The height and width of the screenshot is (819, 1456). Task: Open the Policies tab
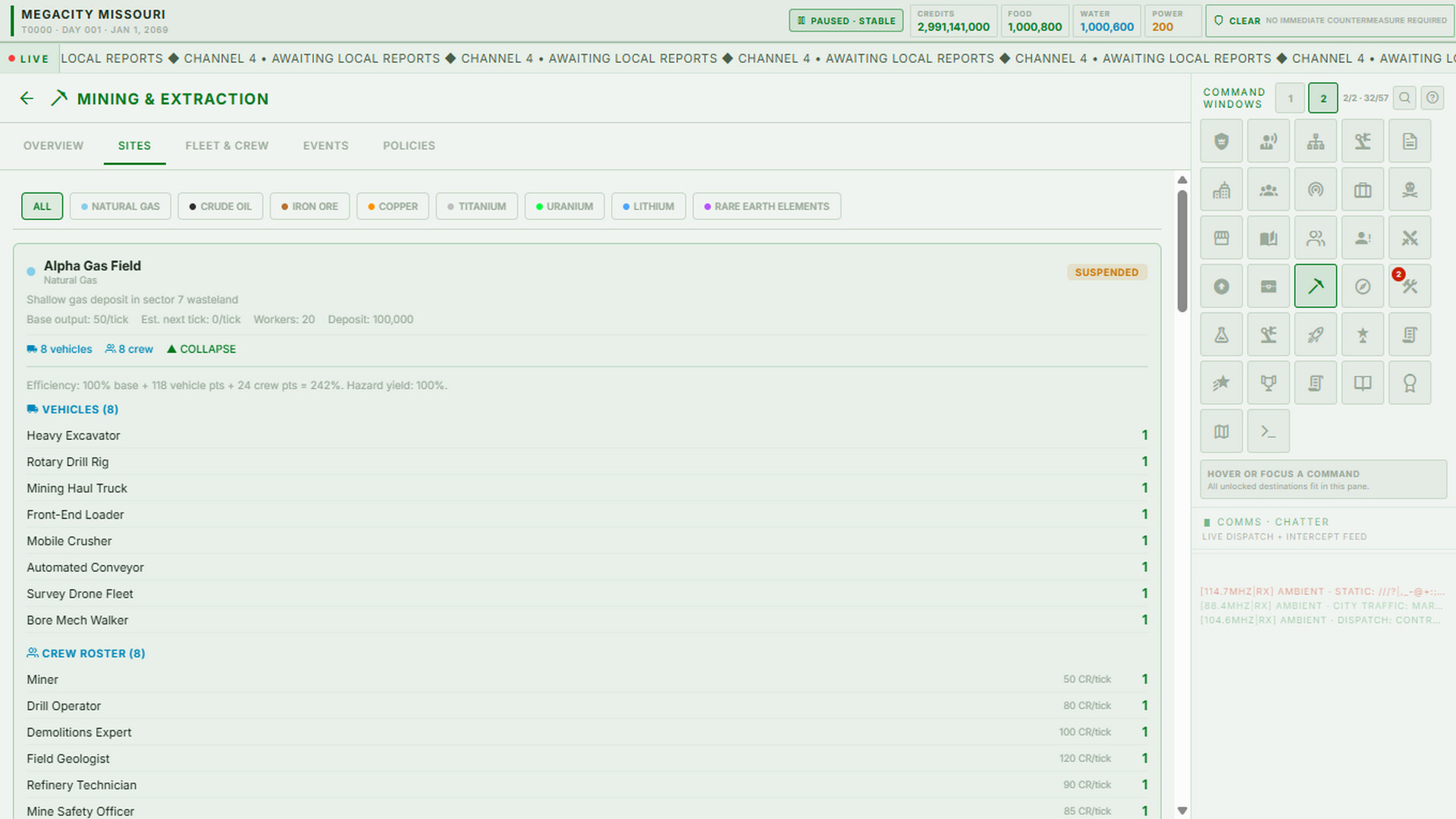tap(409, 146)
